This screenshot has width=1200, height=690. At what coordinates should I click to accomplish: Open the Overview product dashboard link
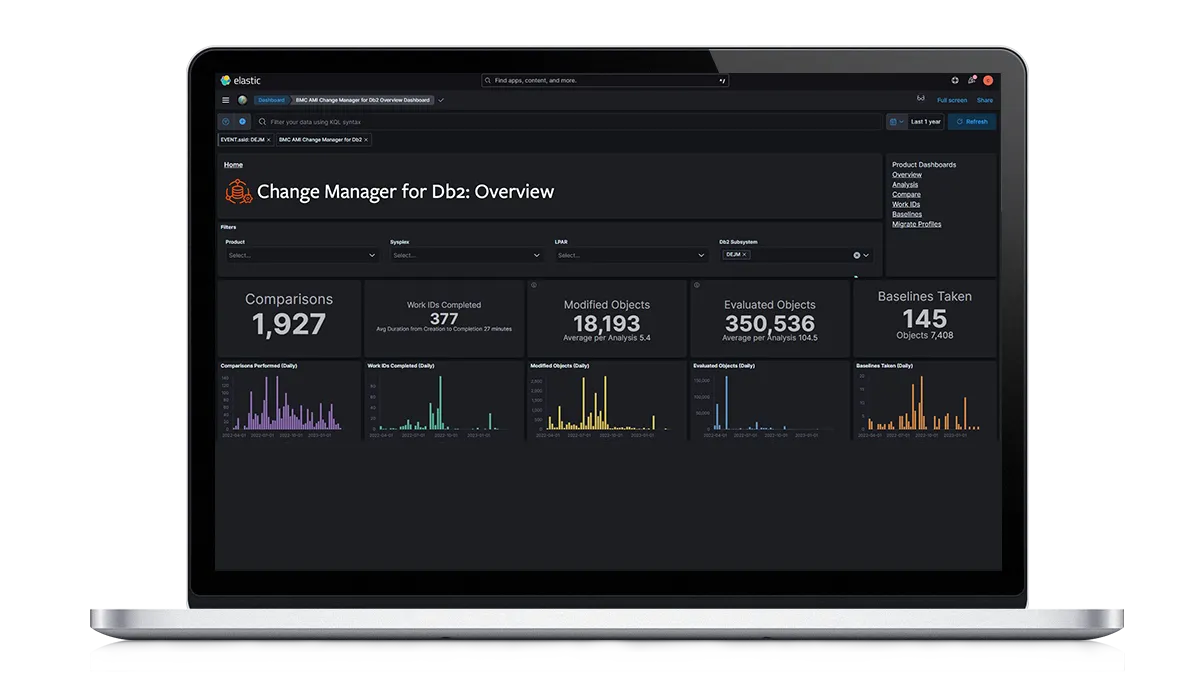pos(907,175)
